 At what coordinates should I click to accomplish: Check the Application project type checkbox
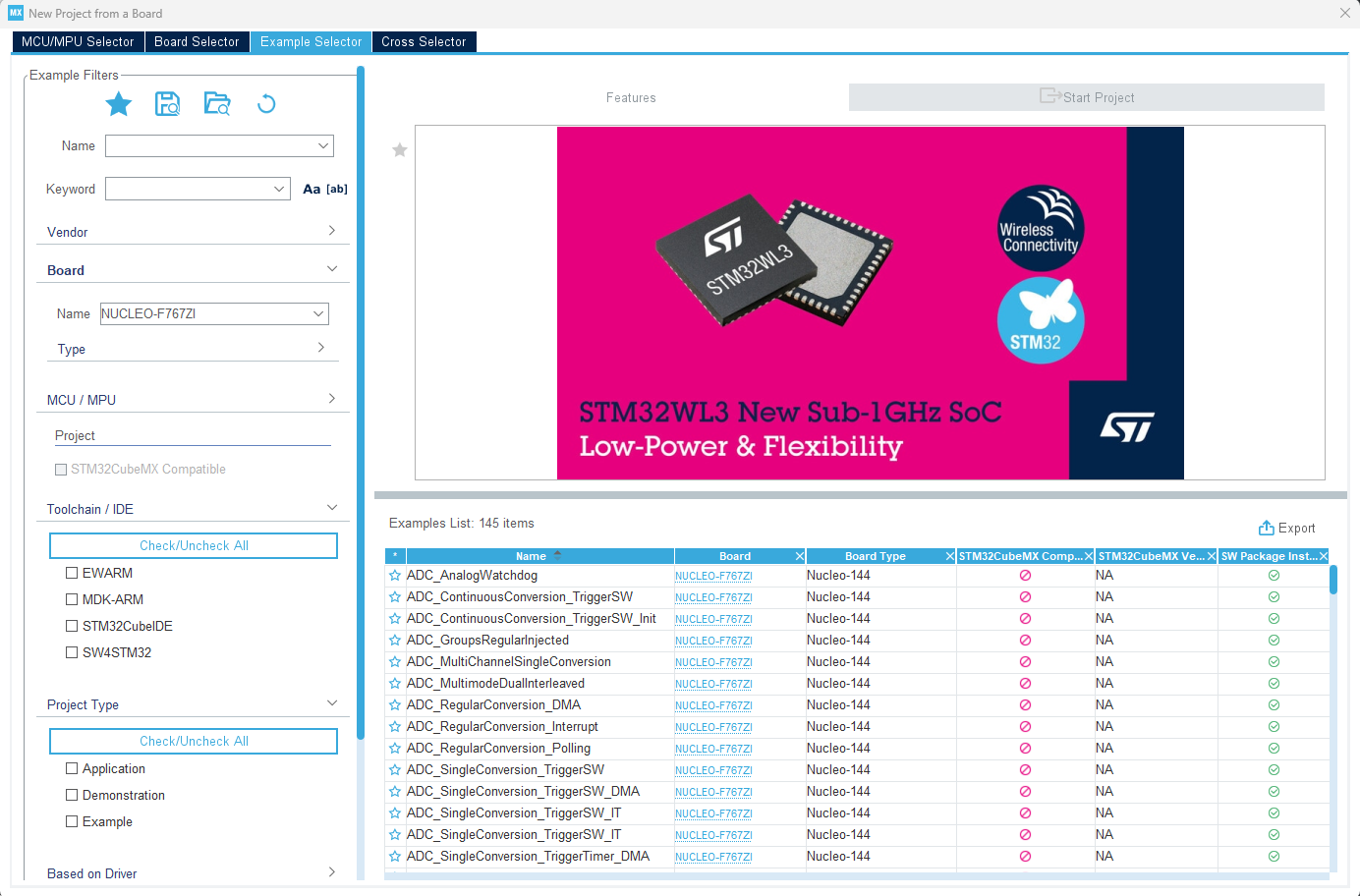point(72,768)
